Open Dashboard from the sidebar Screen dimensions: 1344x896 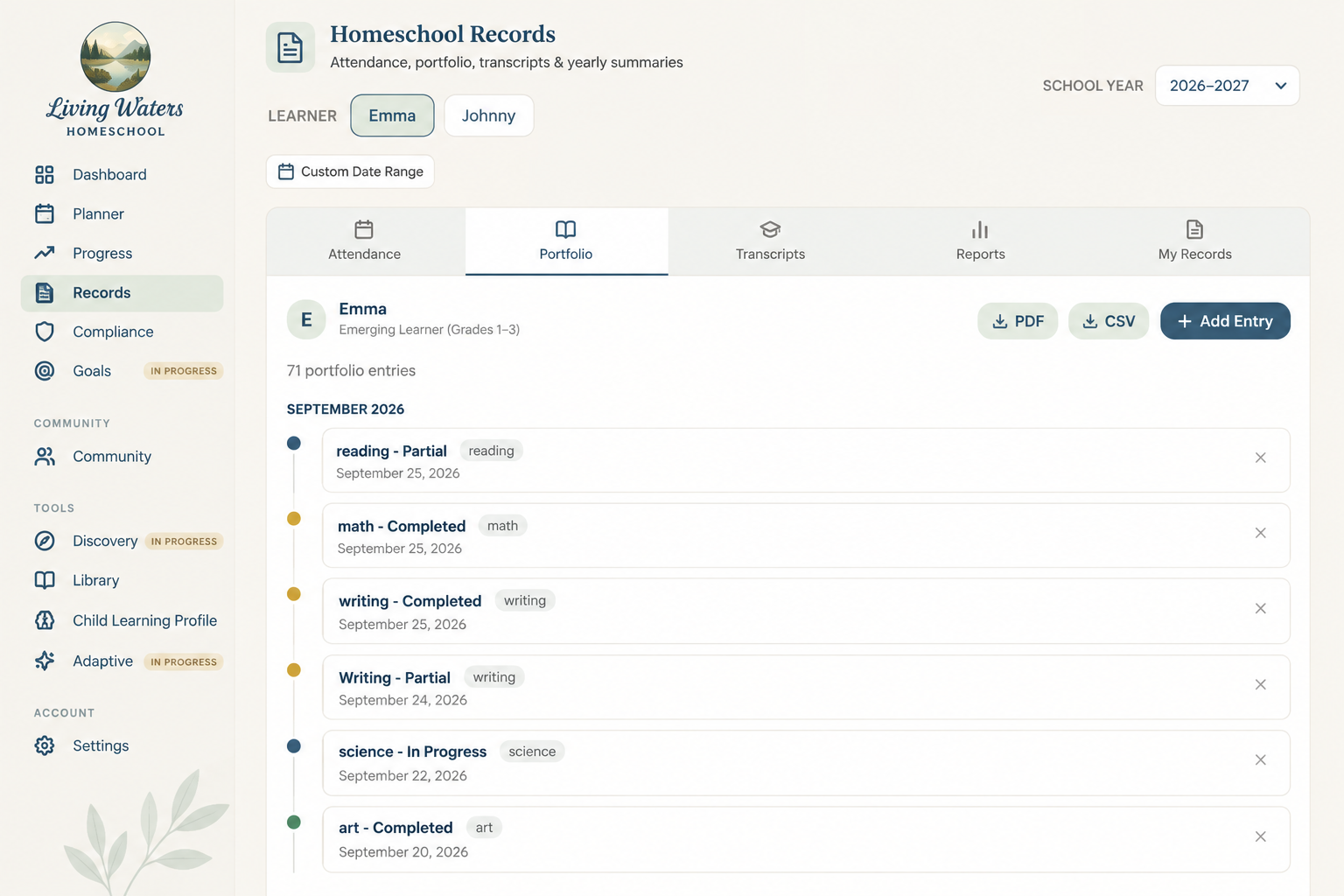click(x=109, y=174)
